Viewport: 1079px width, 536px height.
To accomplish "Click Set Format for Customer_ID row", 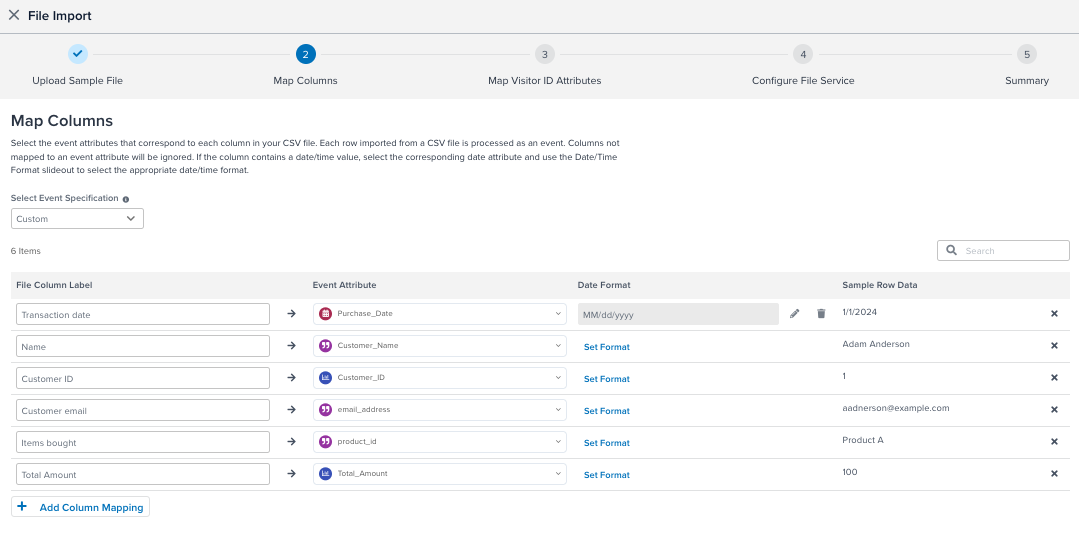I will (x=606, y=379).
